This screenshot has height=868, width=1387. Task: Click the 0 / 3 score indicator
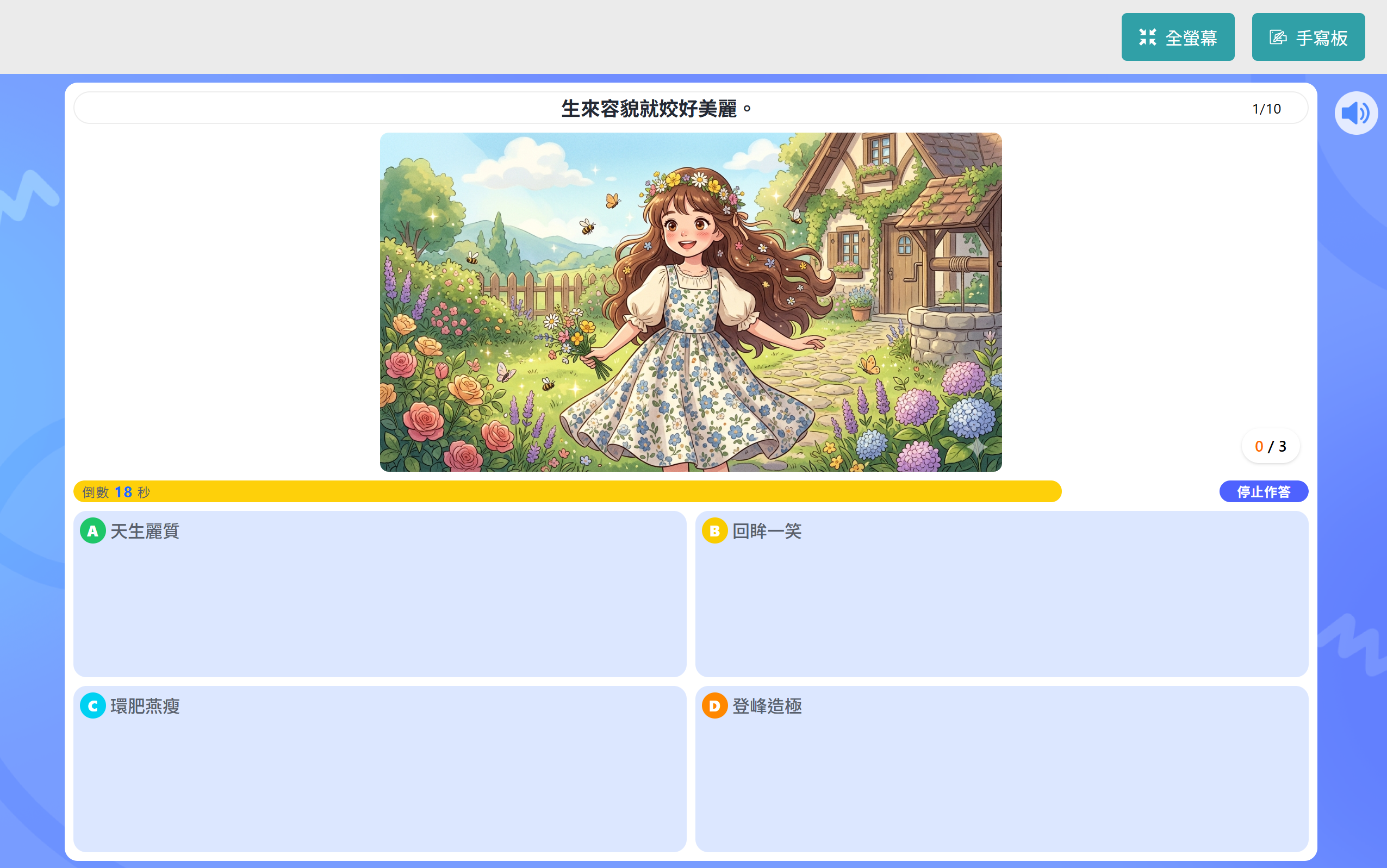[x=1271, y=446]
